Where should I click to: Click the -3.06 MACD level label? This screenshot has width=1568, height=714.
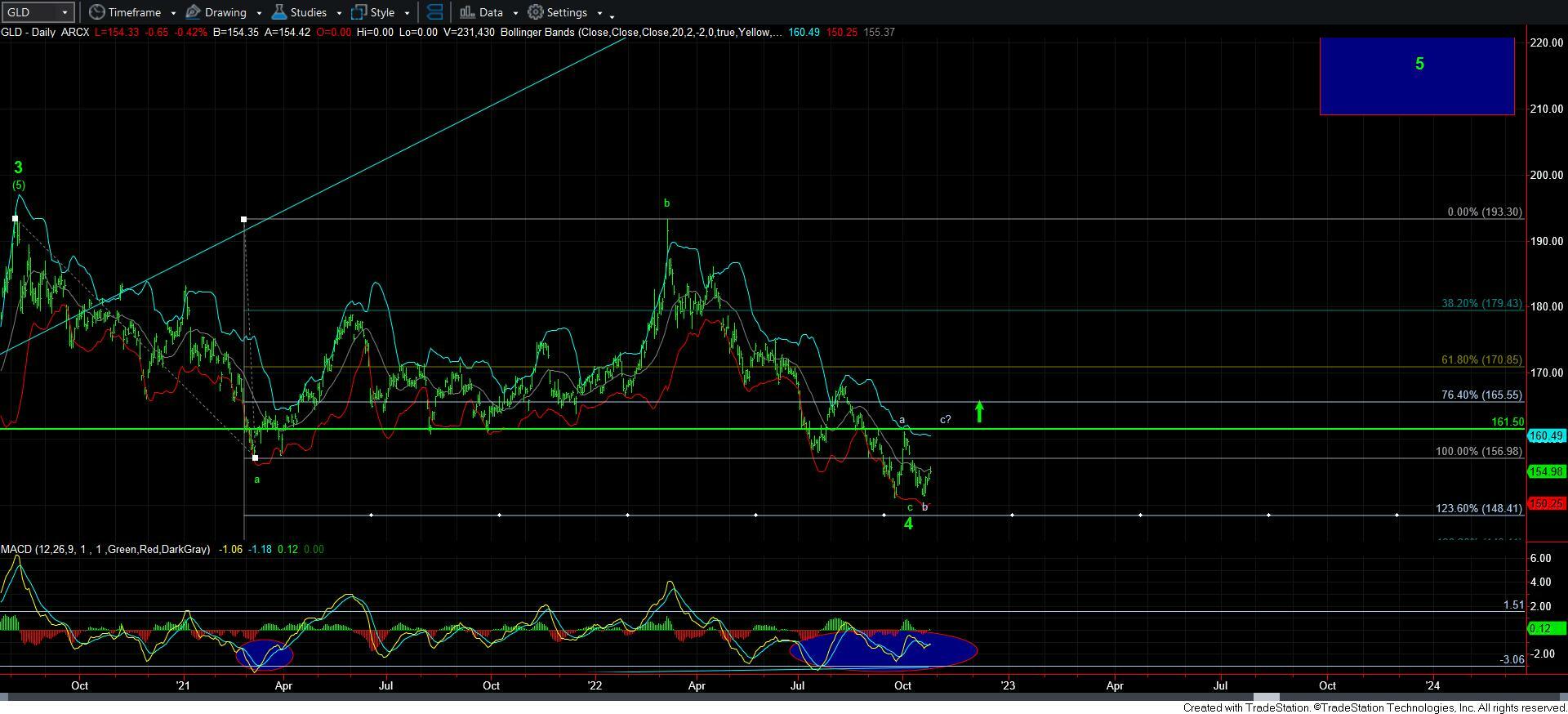click(1512, 659)
